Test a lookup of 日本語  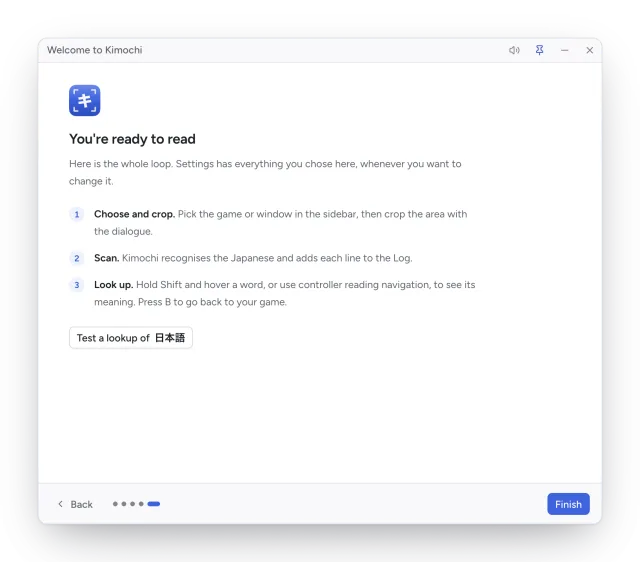[x=131, y=338]
